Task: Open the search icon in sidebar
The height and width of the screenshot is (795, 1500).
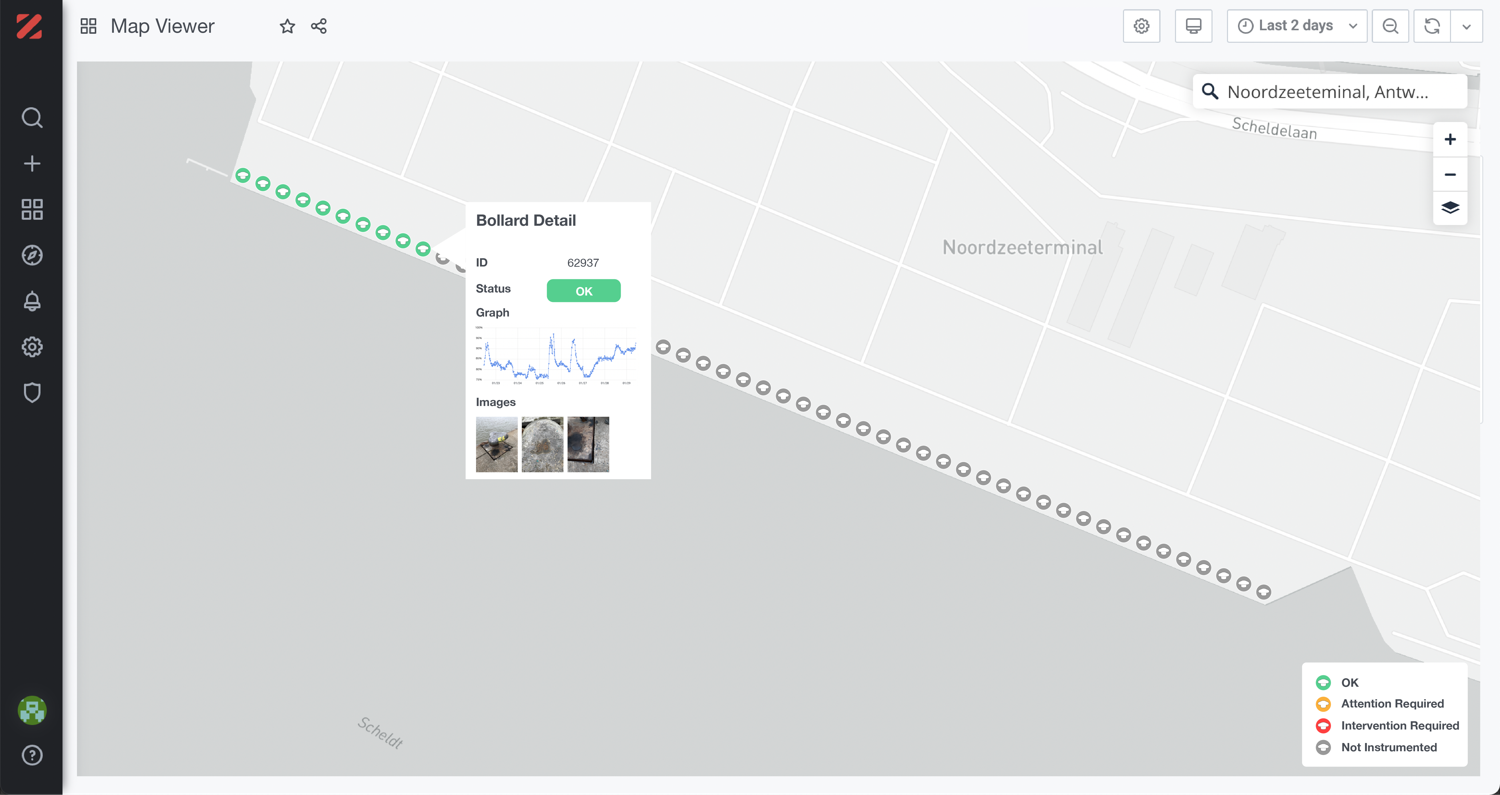Action: click(32, 118)
